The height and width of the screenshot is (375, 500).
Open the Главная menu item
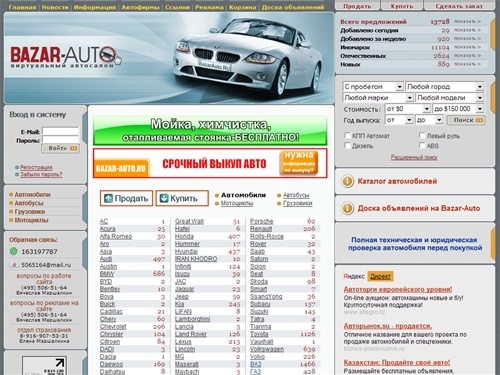(22, 7)
